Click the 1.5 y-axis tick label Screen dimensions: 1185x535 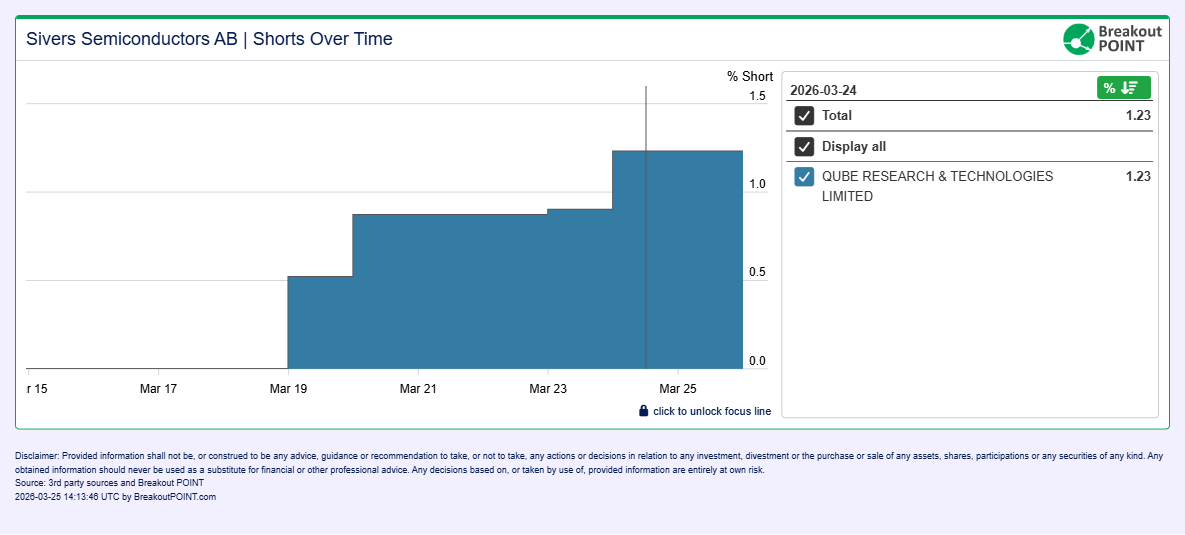tap(757, 96)
